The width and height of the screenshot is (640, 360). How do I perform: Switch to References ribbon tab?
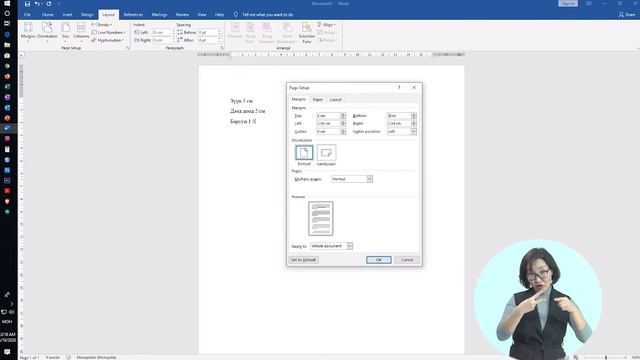pos(133,15)
